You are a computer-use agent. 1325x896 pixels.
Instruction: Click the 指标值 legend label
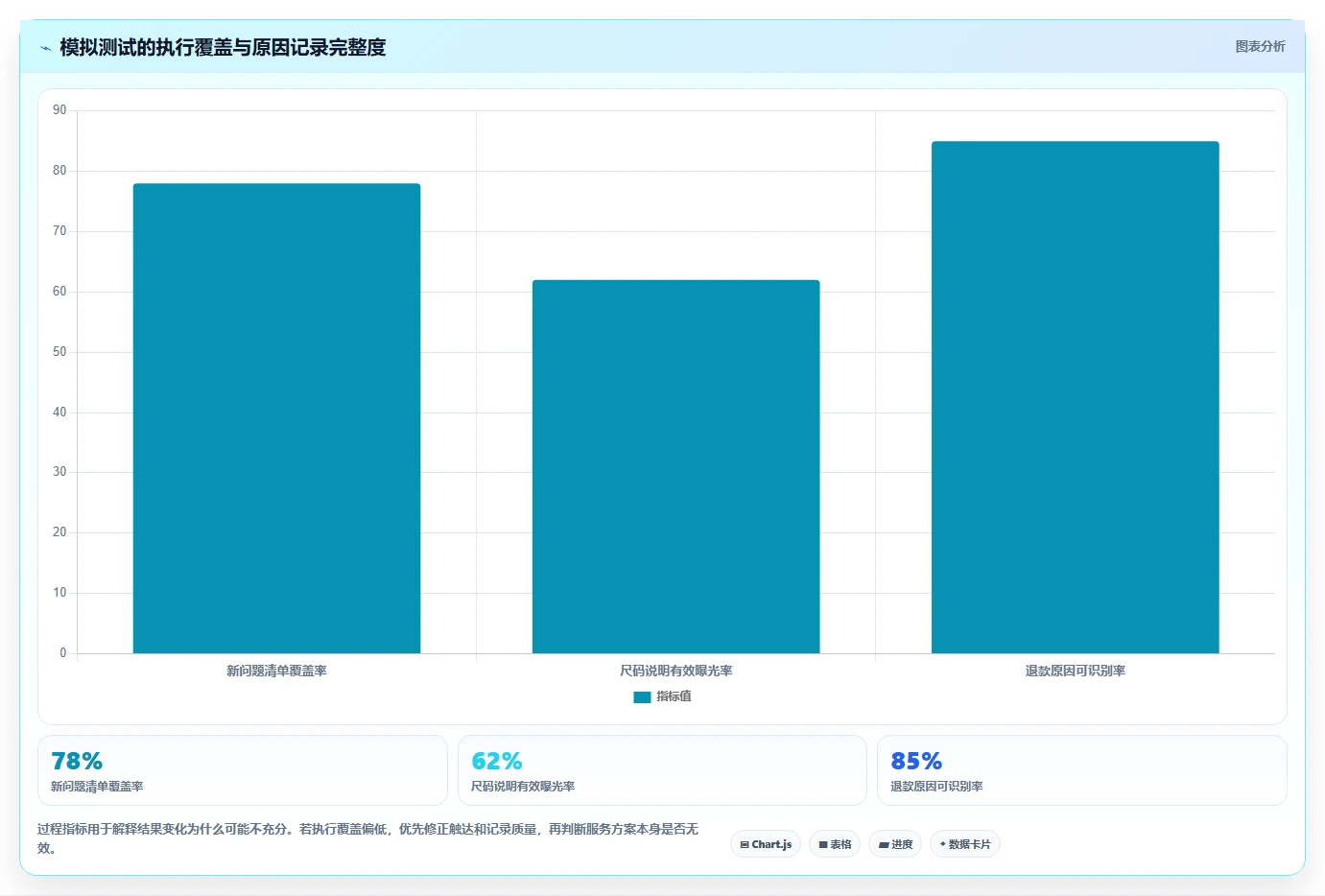pyautogui.click(x=674, y=696)
